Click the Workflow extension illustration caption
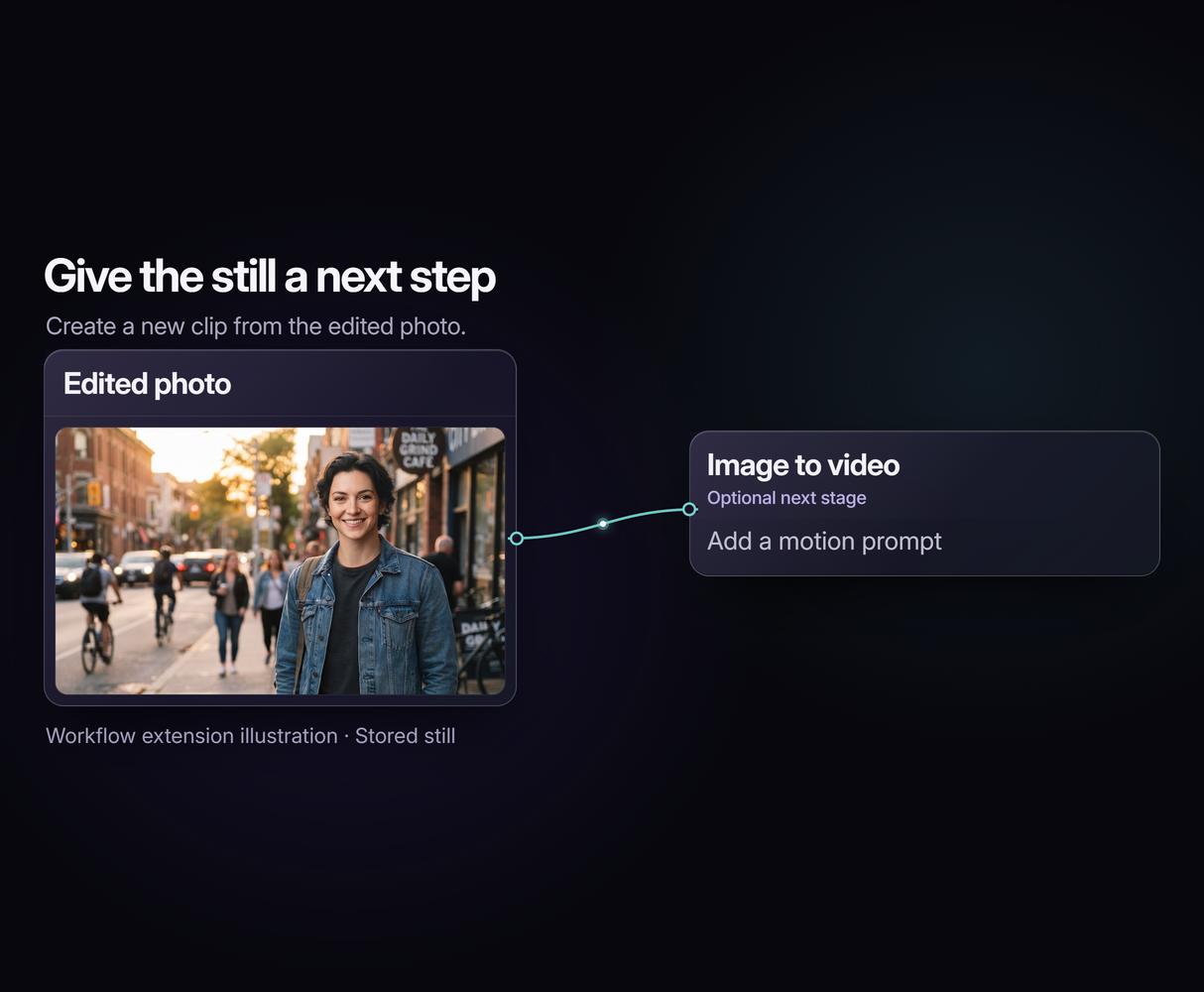Screen dimensions: 1204x992 251,736
